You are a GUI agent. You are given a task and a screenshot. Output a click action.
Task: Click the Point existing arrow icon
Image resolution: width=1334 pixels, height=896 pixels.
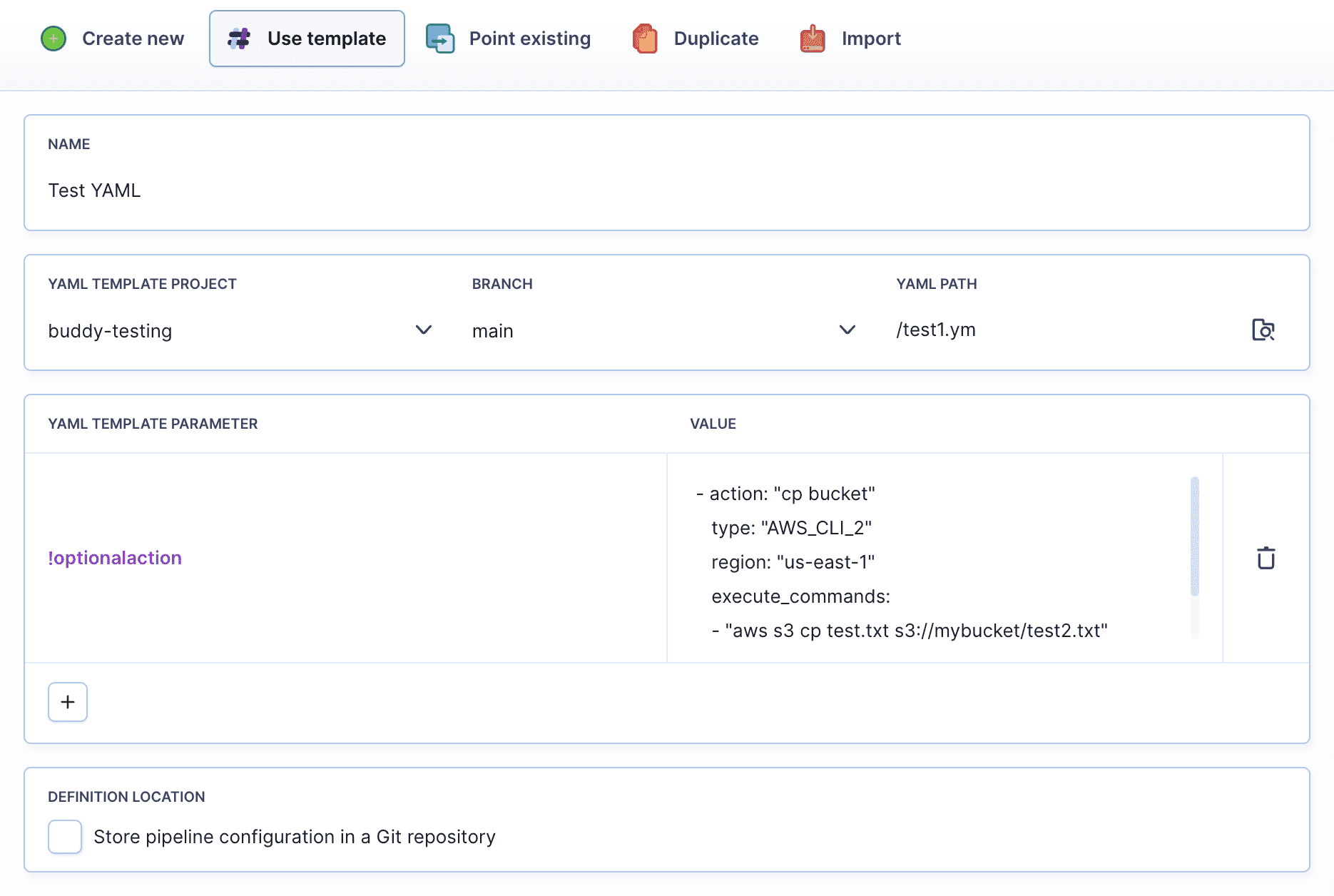[440, 39]
